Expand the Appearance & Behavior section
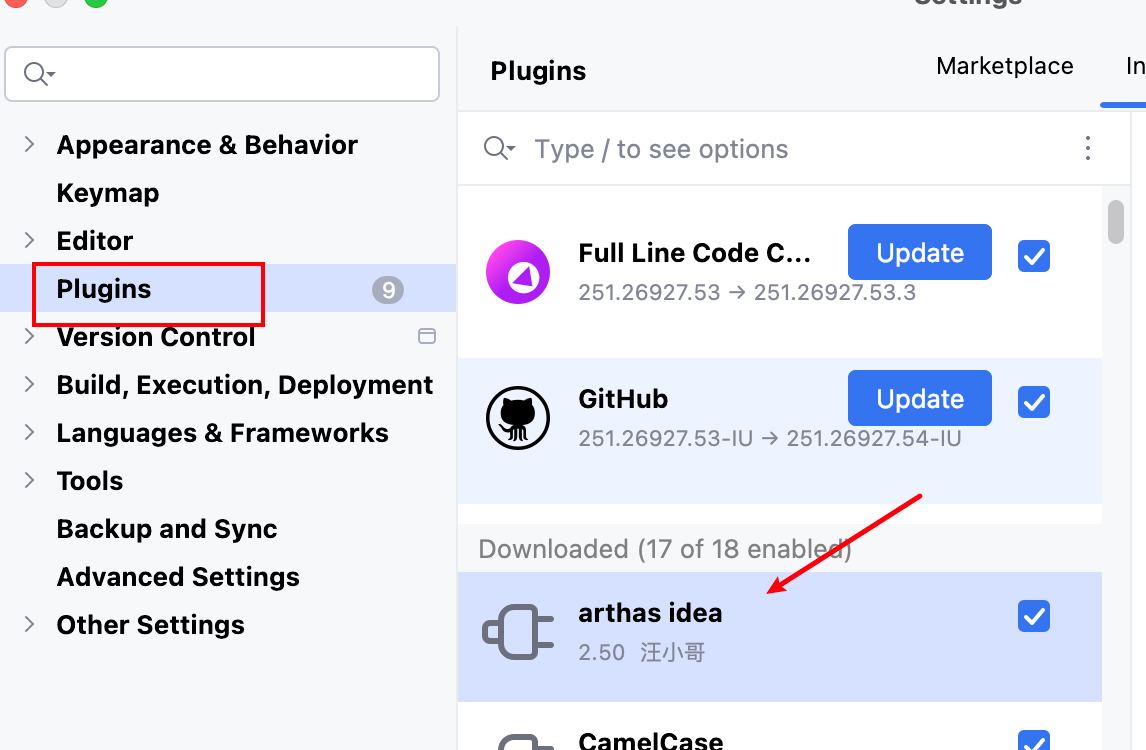1146x750 pixels. [30, 145]
